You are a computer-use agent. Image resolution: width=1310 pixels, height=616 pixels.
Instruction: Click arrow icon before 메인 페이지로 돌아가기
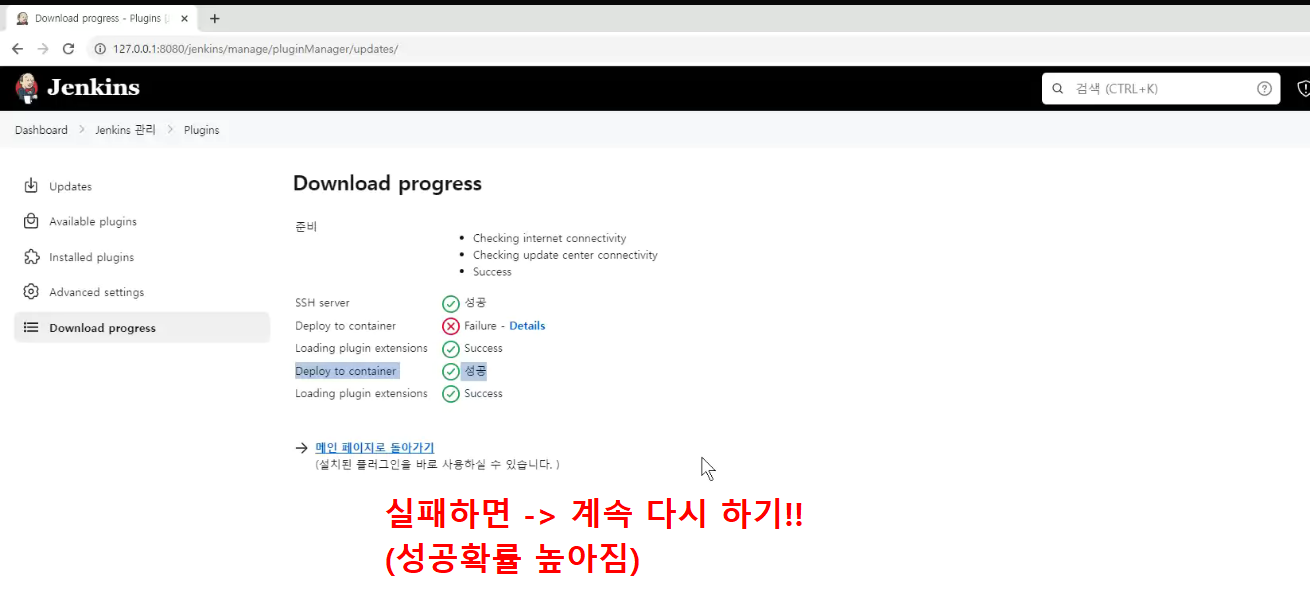click(x=302, y=448)
